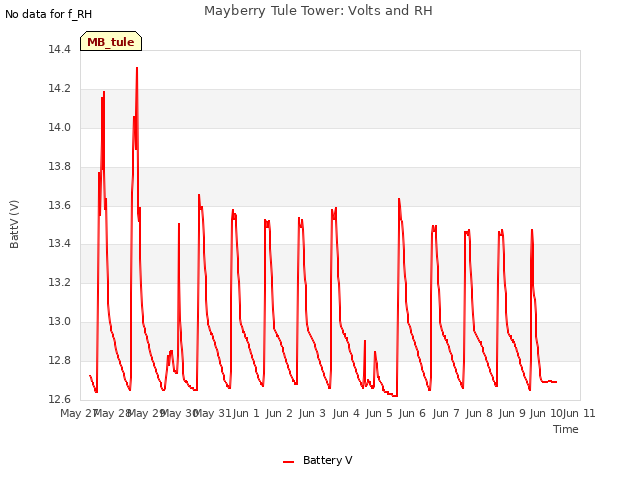Click the 'Jun 8' x-axis date label
The height and width of the screenshot is (480, 640).
pyautogui.click(x=479, y=413)
